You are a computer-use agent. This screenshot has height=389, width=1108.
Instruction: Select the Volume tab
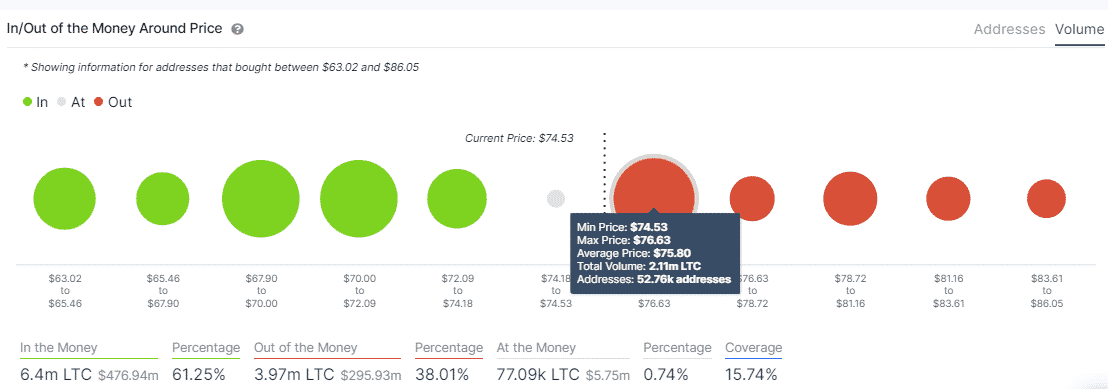click(1079, 30)
